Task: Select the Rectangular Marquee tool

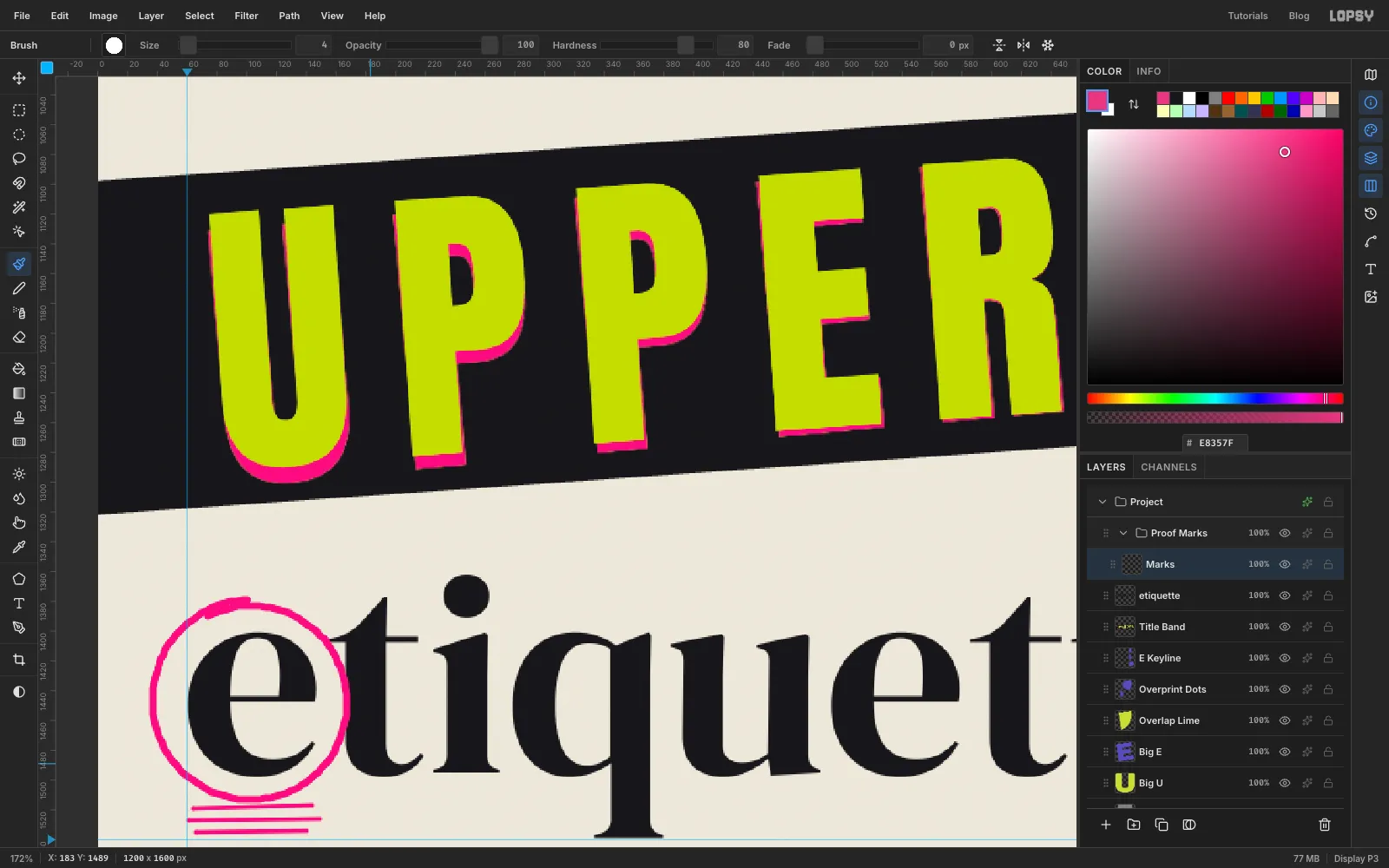Action: pos(18,110)
